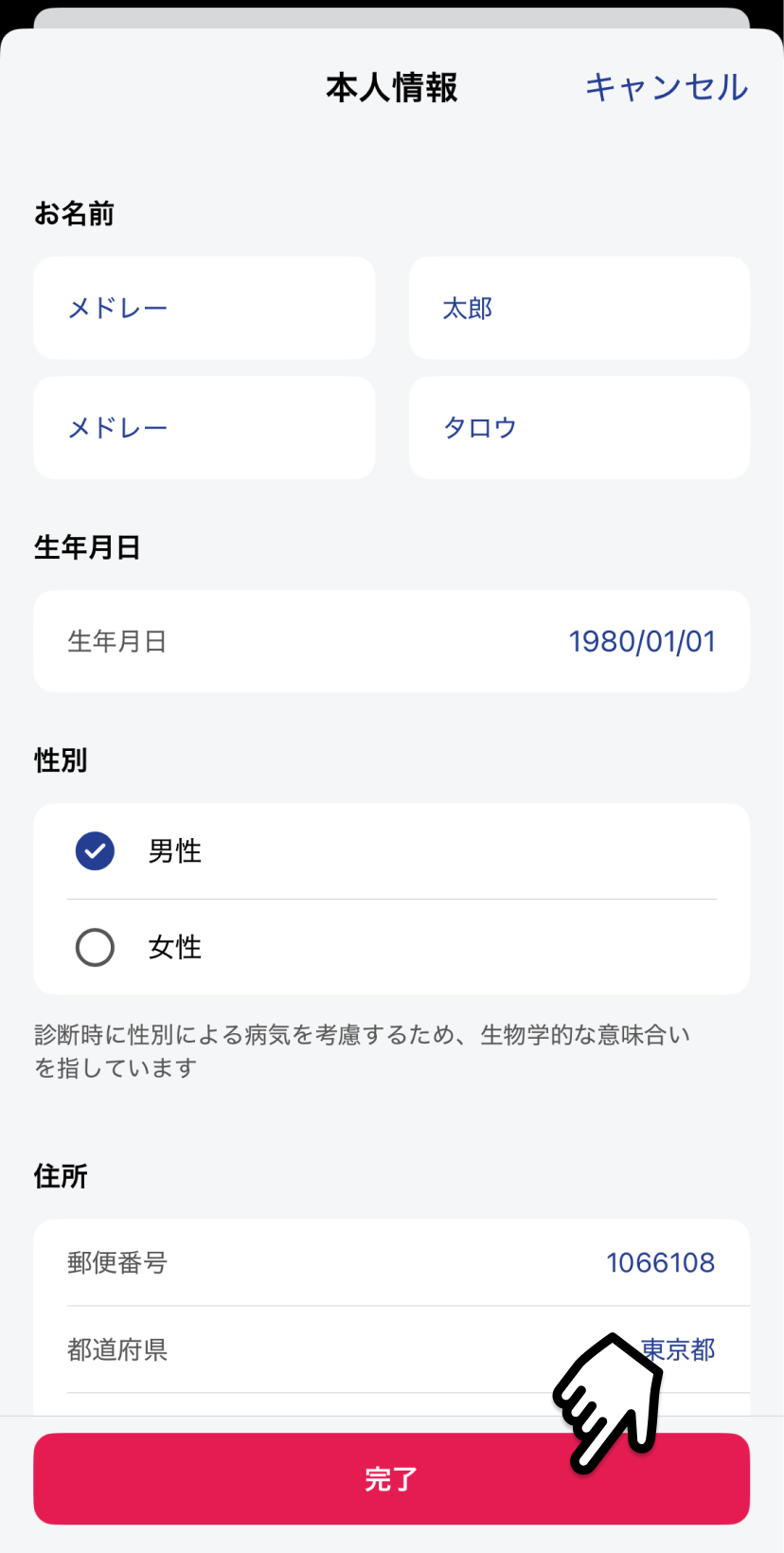
Task: Edit the メドレー field beside タロウ
Action: point(204,427)
